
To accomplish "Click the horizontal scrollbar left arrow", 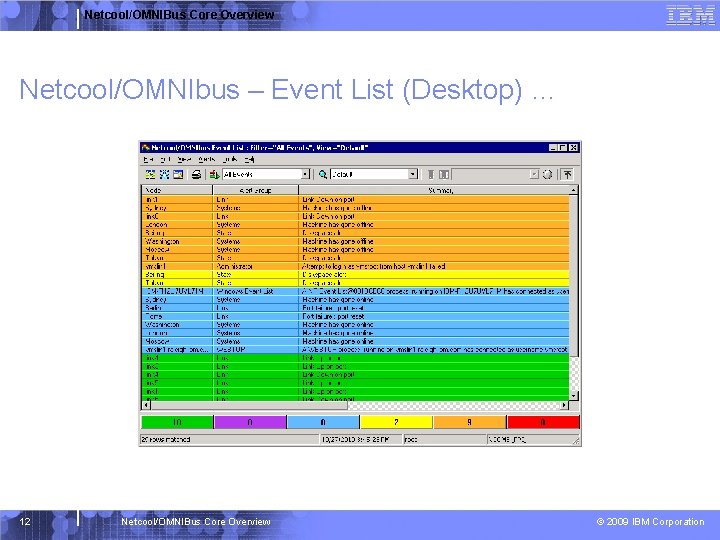I will [x=146, y=405].
